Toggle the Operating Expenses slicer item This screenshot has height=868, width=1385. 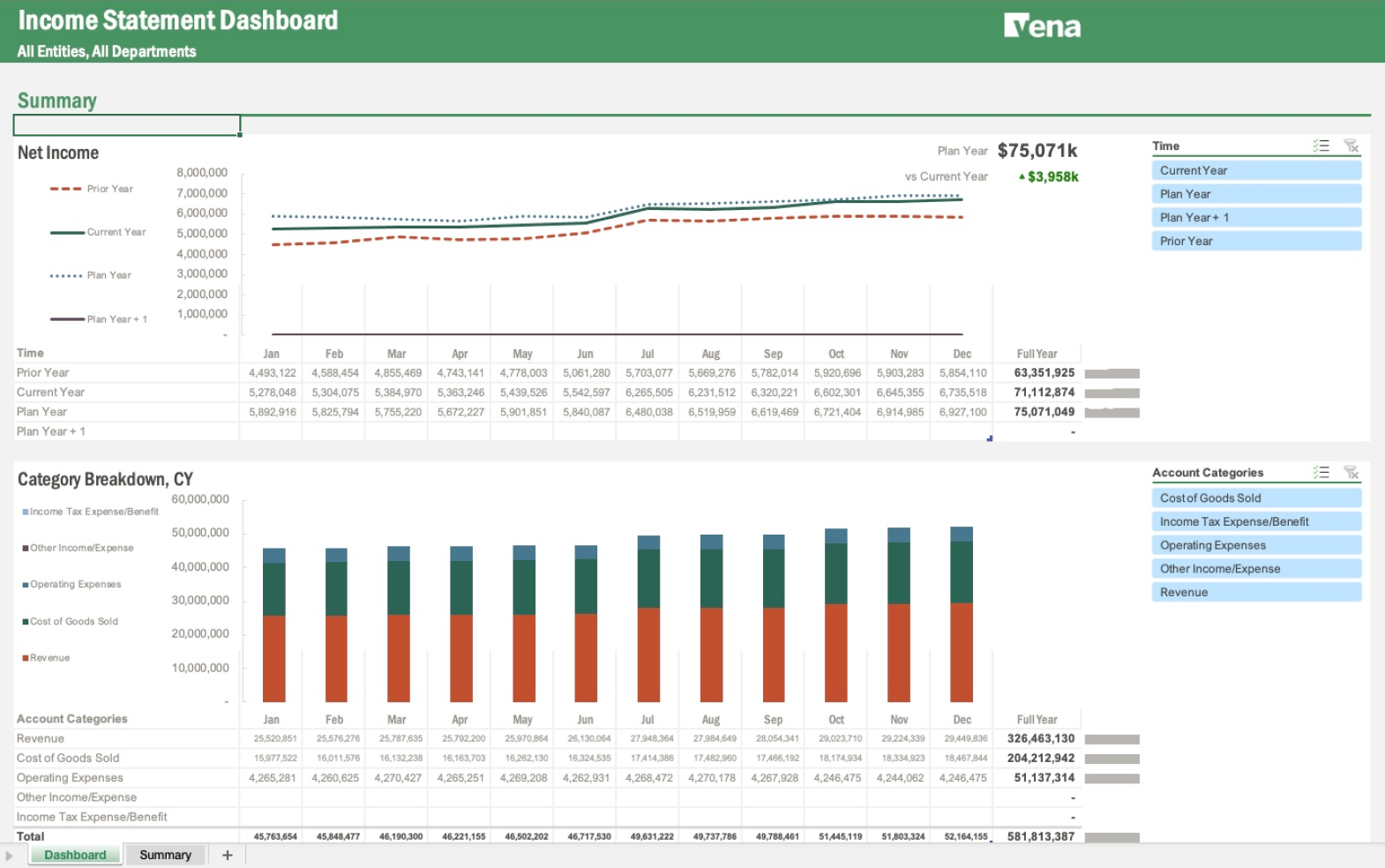click(1255, 545)
